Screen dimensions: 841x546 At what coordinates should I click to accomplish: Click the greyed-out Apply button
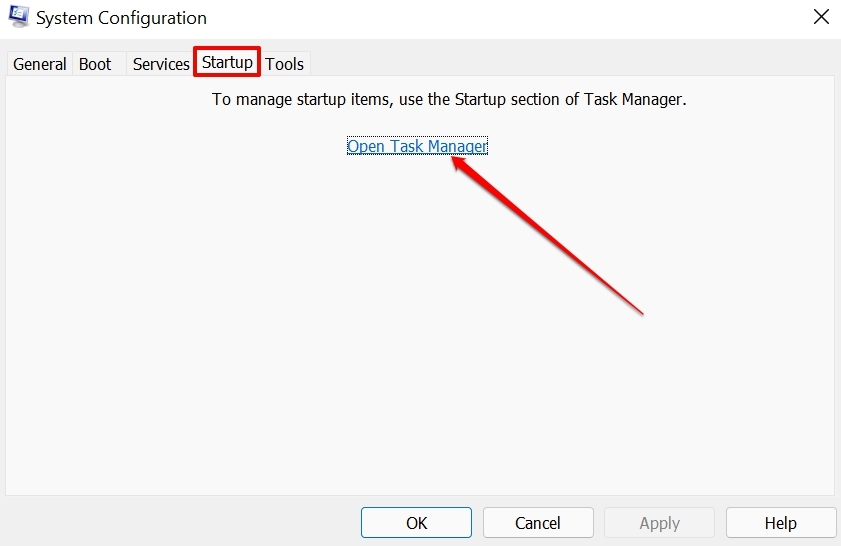[659, 523]
